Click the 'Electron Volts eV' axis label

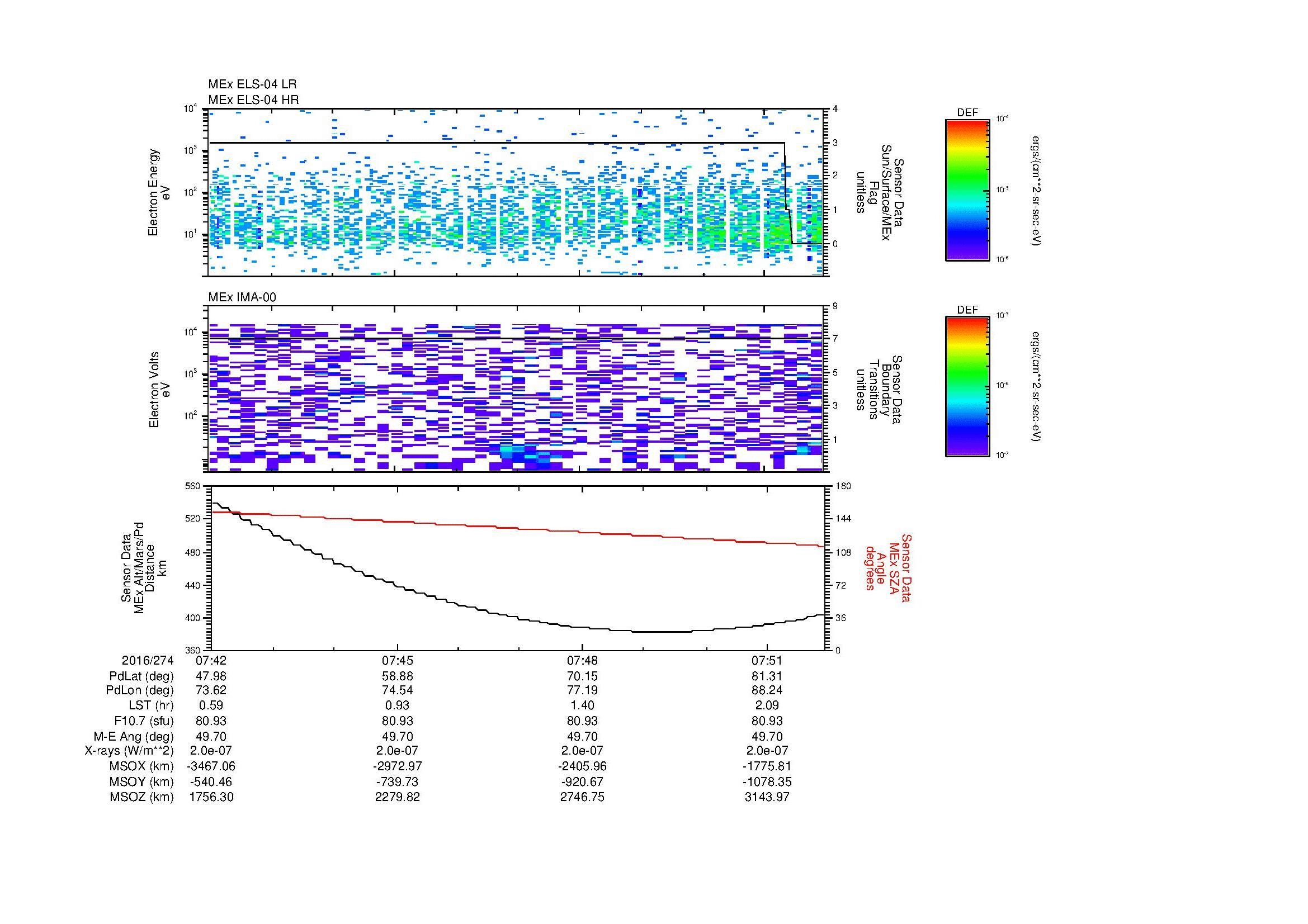coord(160,390)
